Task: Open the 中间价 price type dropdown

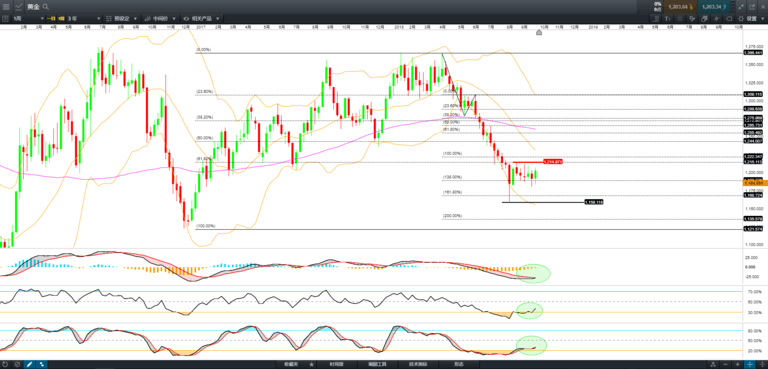Action: pos(160,19)
